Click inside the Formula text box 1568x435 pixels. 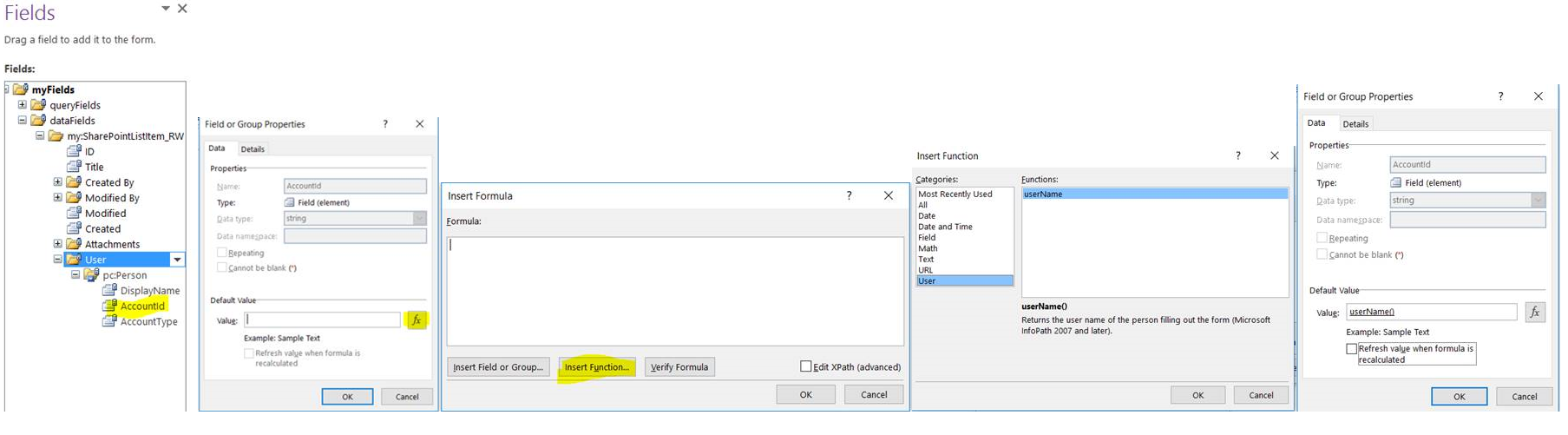[674, 291]
